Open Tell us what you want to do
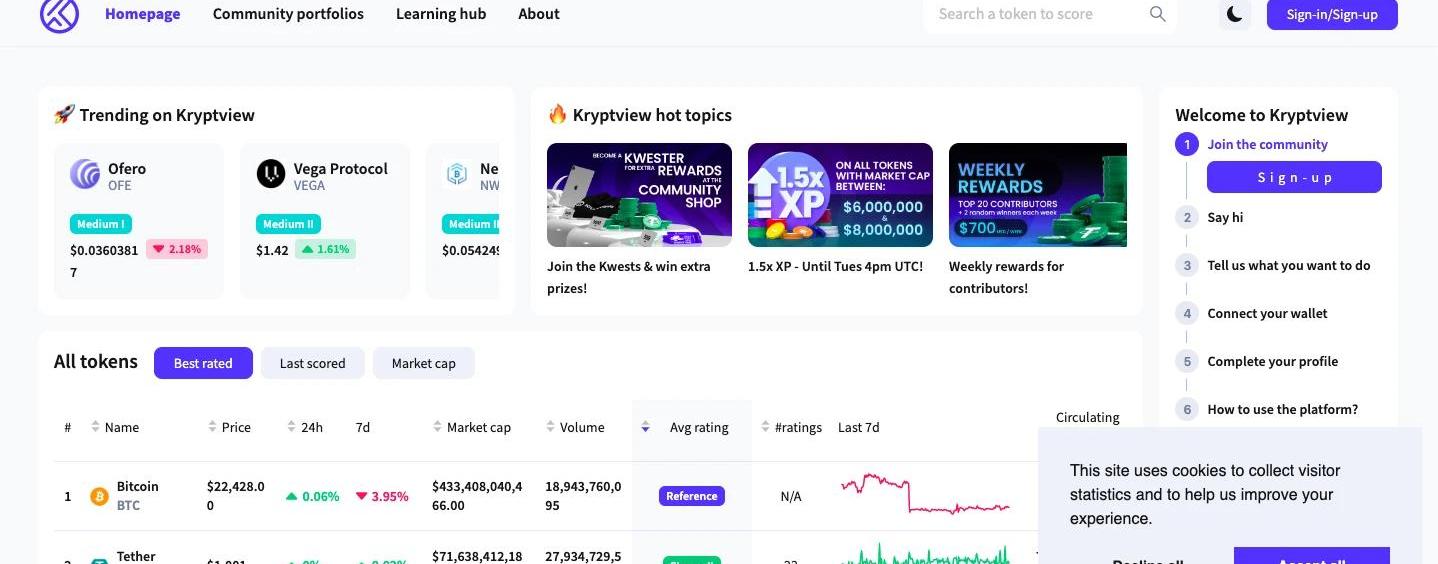1438x564 pixels. [1289, 265]
